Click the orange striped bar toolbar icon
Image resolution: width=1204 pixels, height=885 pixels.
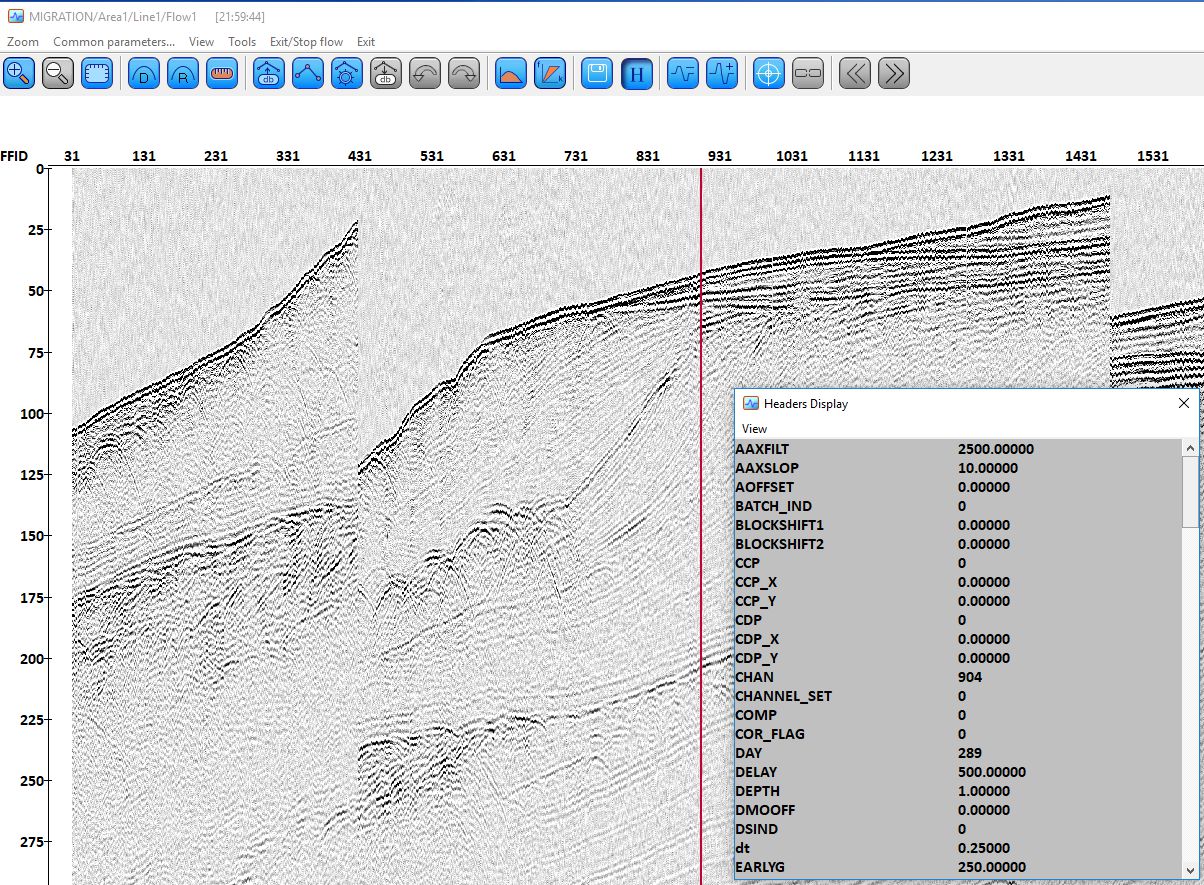[x=222, y=74]
